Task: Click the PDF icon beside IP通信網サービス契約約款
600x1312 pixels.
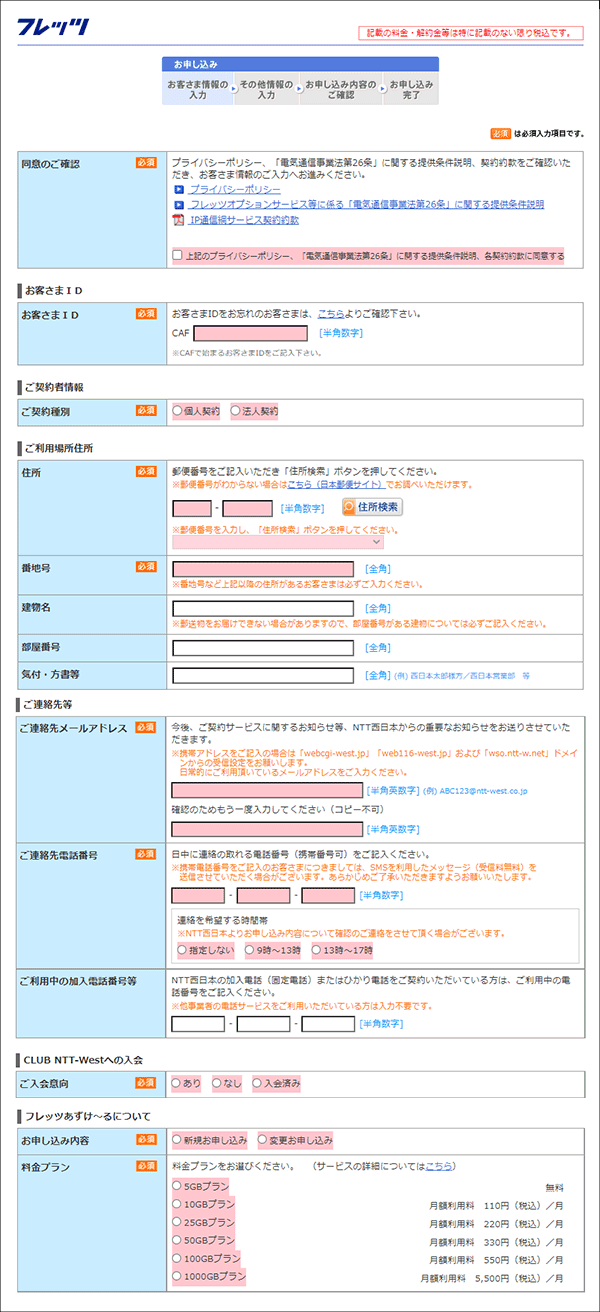Action: 179,220
